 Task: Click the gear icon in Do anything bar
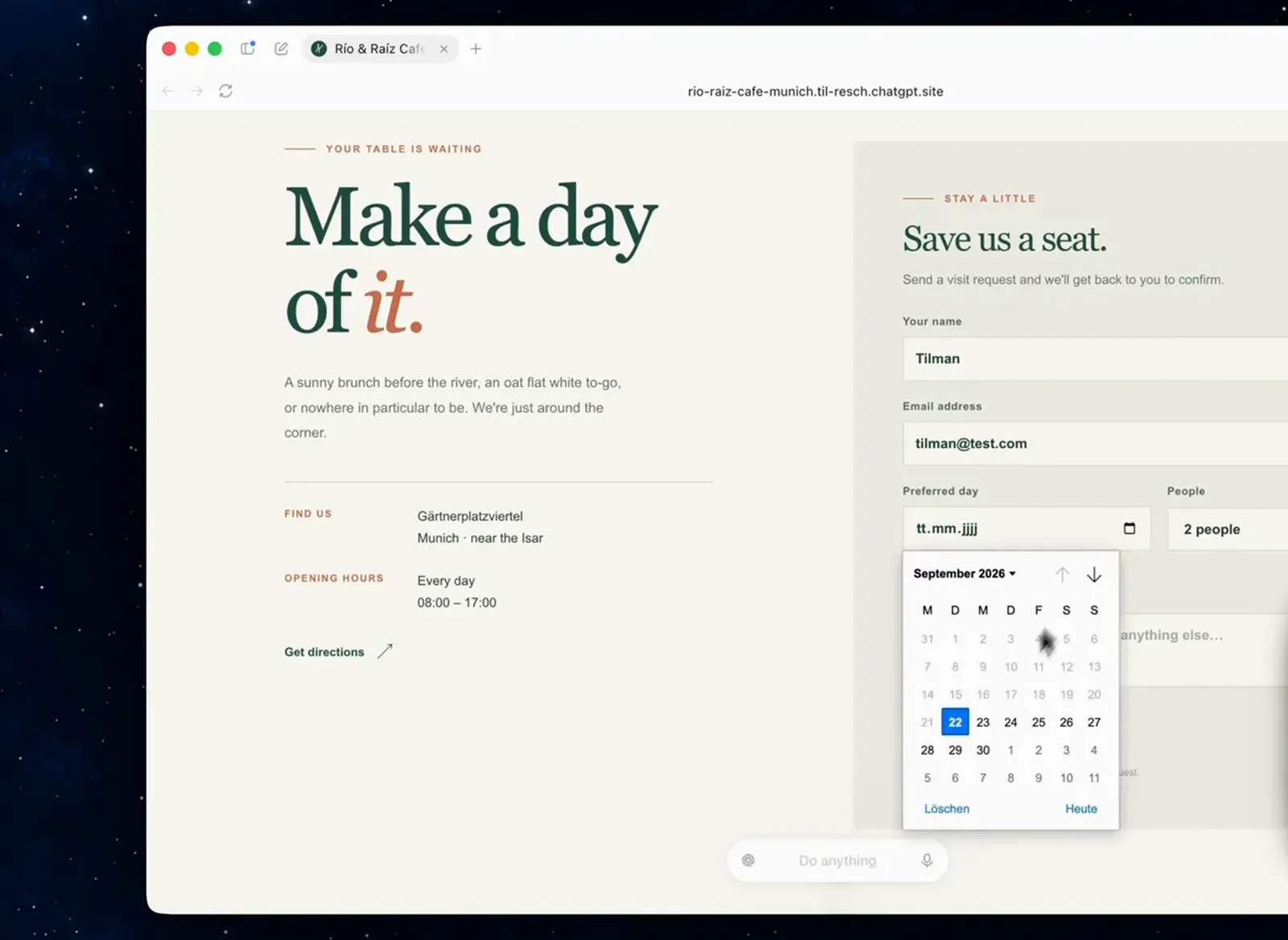tap(748, 860)
